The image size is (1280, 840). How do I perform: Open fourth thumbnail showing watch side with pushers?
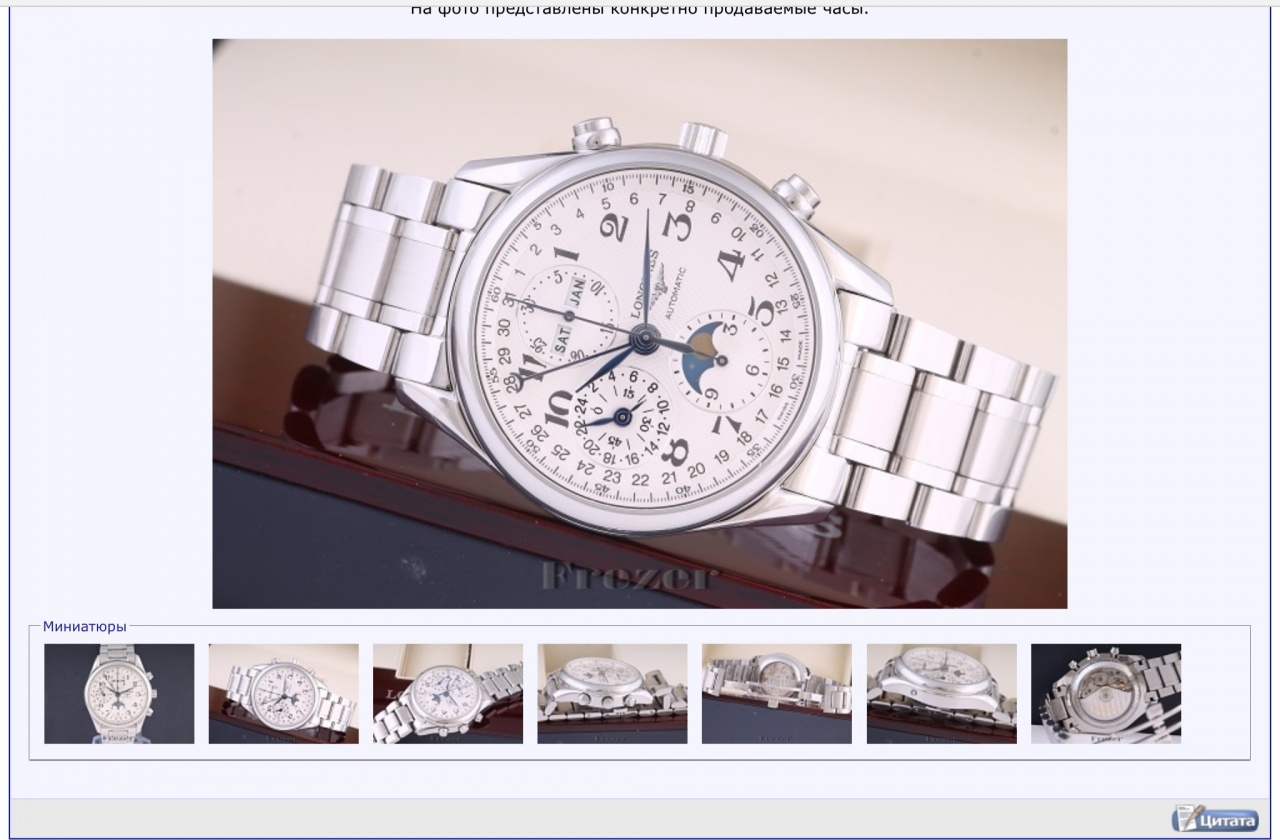pyautogui.click(x=612, y=693)
